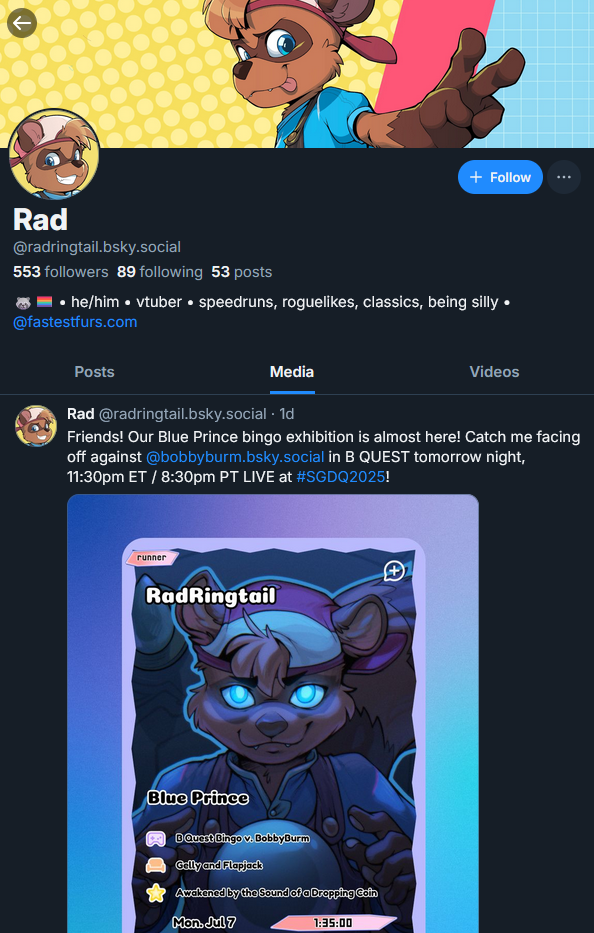Click the small post author avatar
This screenshot has width=594, height=933.
click(36, 426)
